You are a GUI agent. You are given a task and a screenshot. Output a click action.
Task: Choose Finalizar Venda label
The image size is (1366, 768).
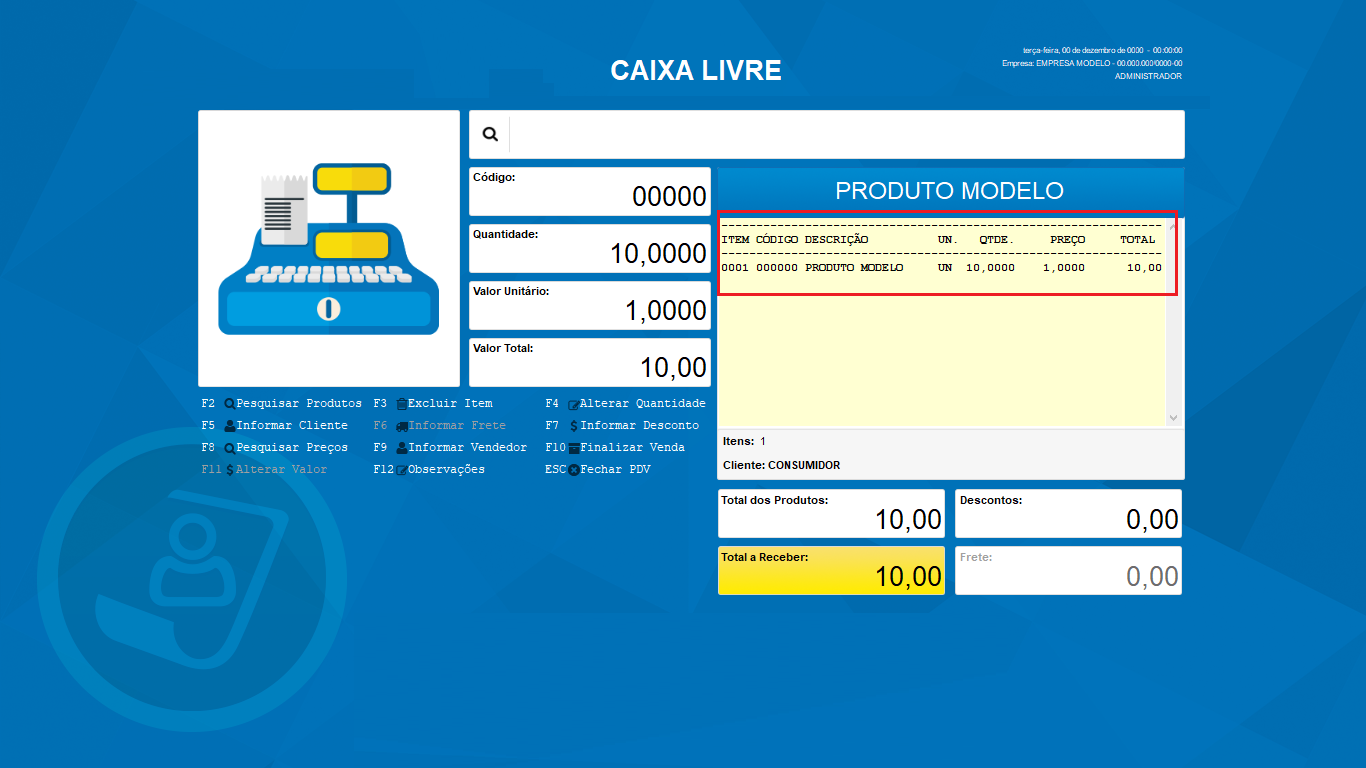(632, 448)
